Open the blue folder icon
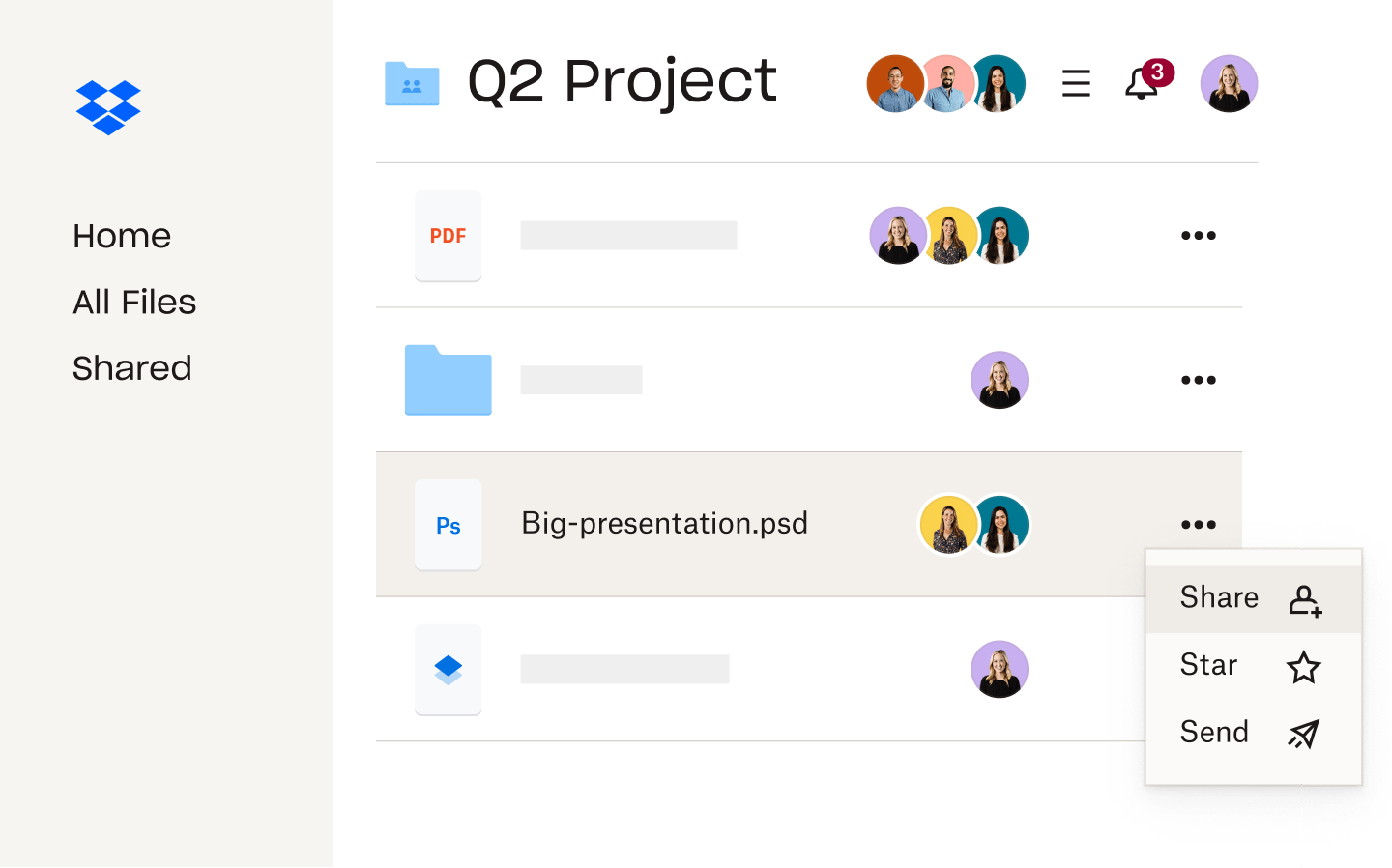 (448, 380)
